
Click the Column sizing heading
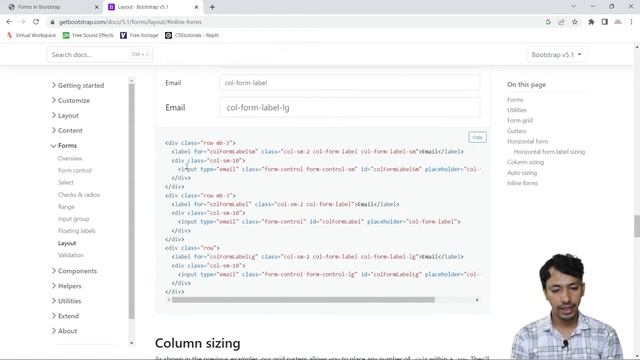pos(198,344)
